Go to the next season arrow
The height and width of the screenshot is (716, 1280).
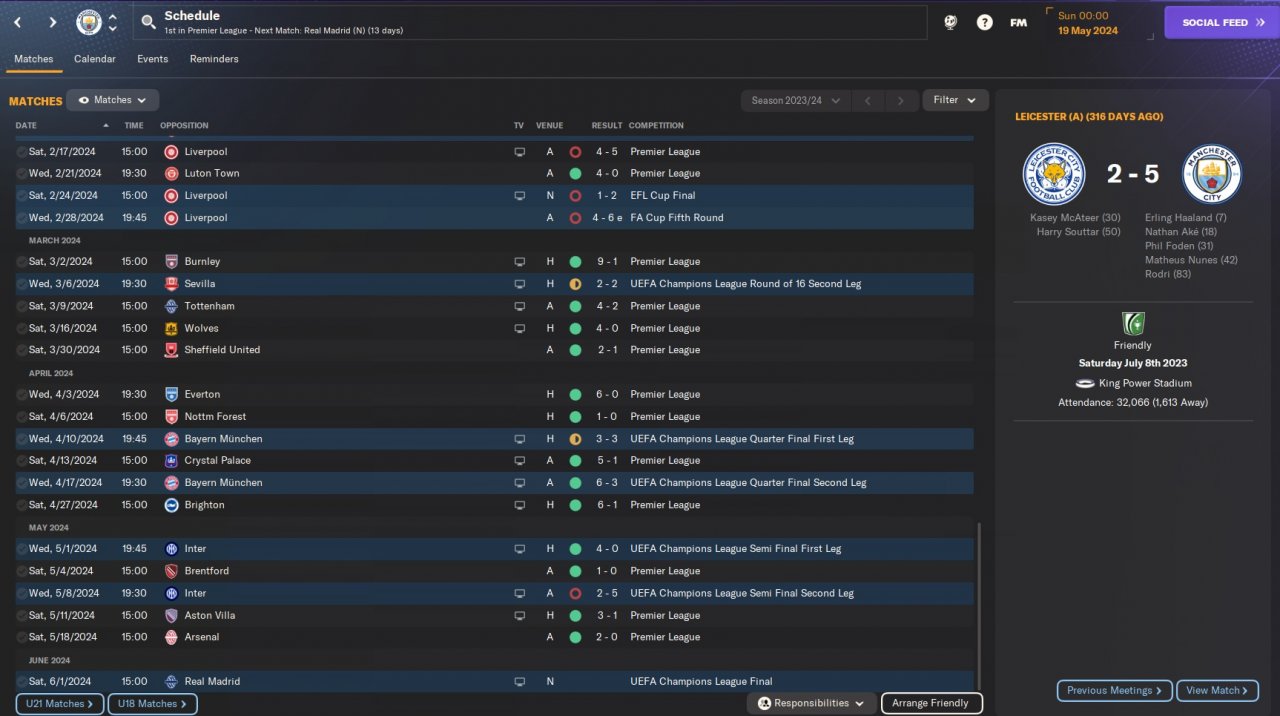901,100
